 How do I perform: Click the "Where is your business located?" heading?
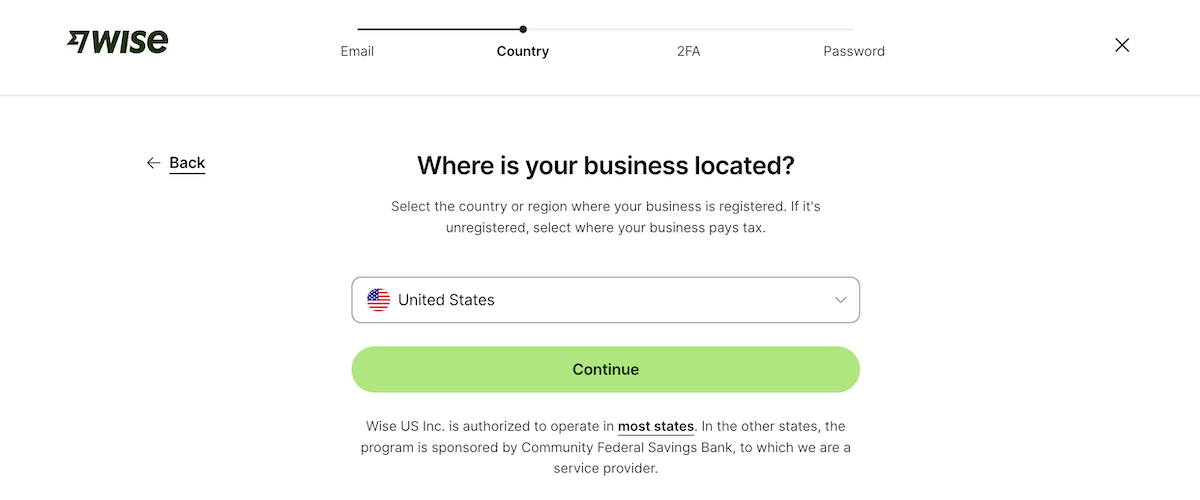coord(605,165)
